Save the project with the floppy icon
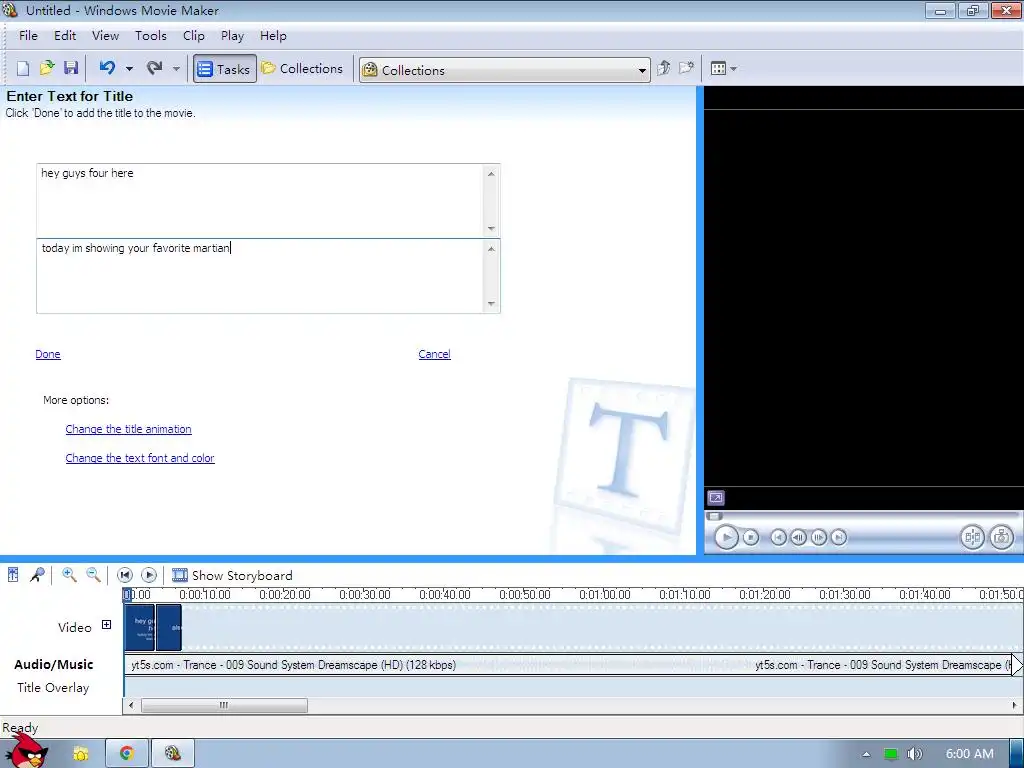This screenshot has width=1024, height=768. coord(71,68)
